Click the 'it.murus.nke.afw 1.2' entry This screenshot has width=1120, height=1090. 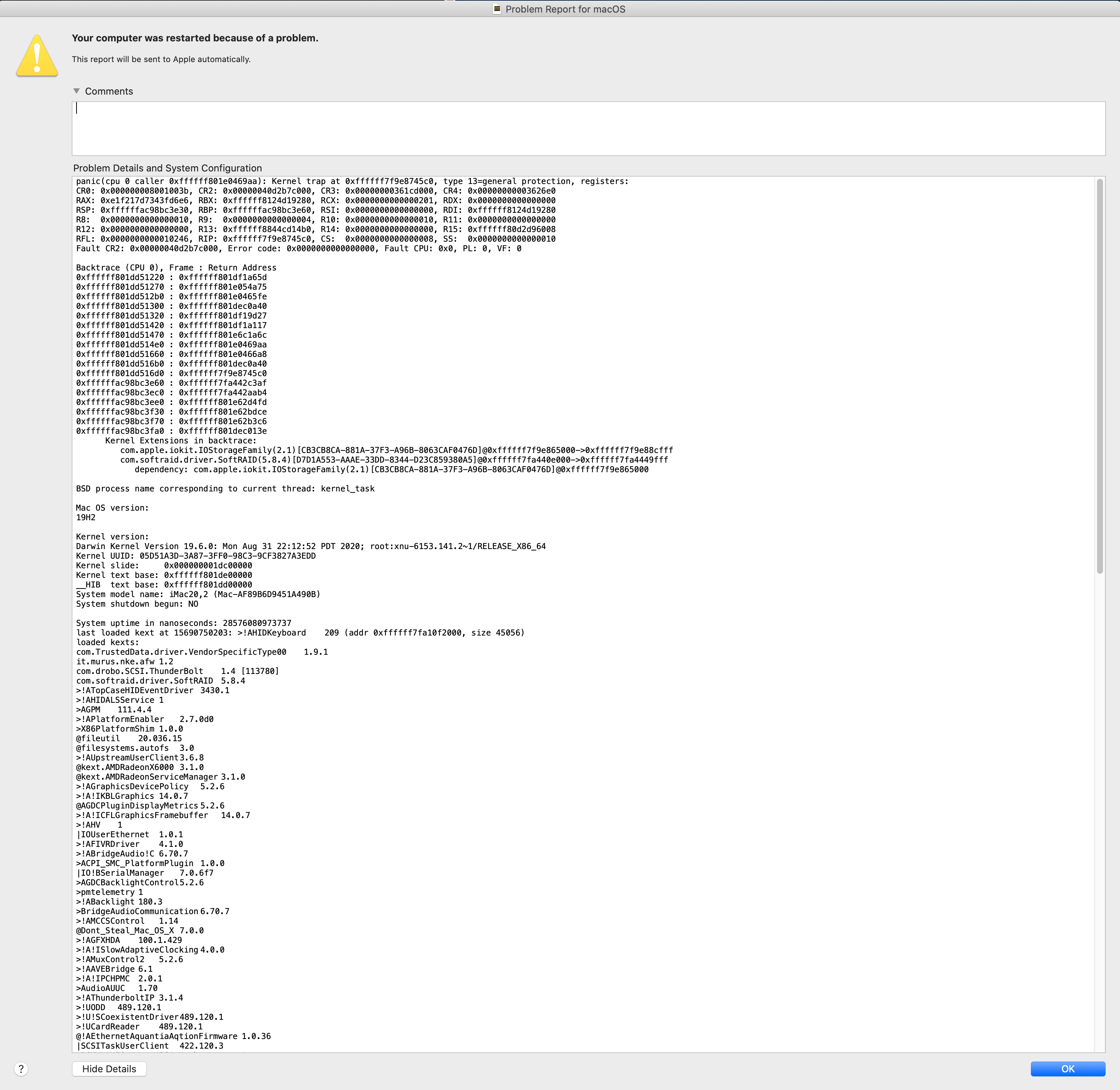(124, 662)
